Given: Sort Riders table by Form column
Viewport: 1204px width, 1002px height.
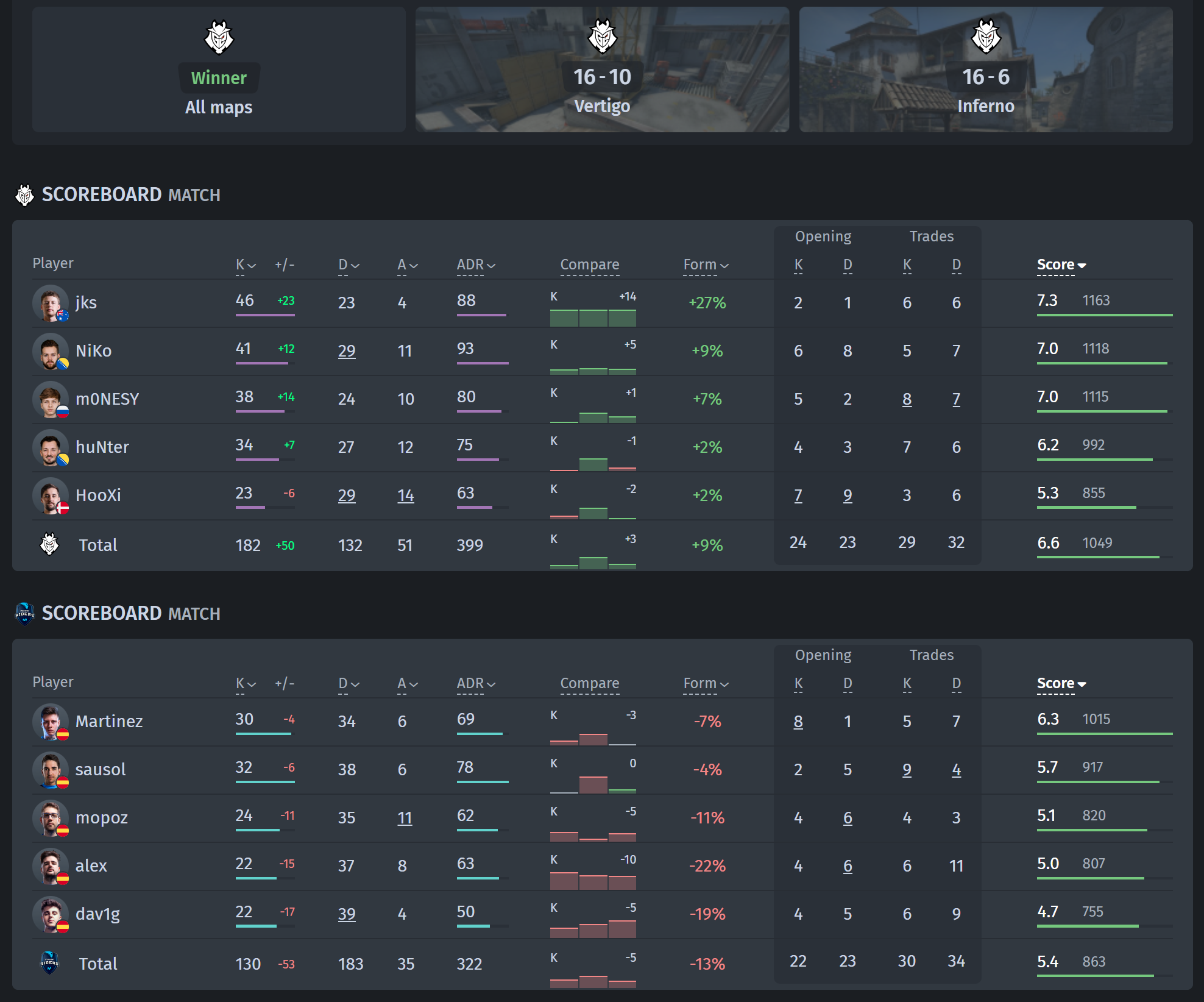Looking at the screenshot, I should tap(706, 684).
